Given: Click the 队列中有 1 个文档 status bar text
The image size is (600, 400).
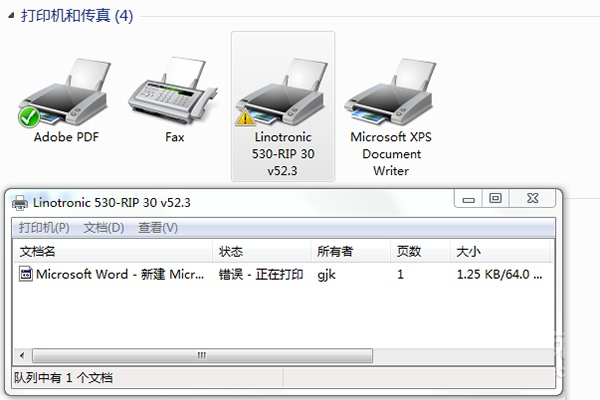Looking at the screenshot, I should (64, 378).
